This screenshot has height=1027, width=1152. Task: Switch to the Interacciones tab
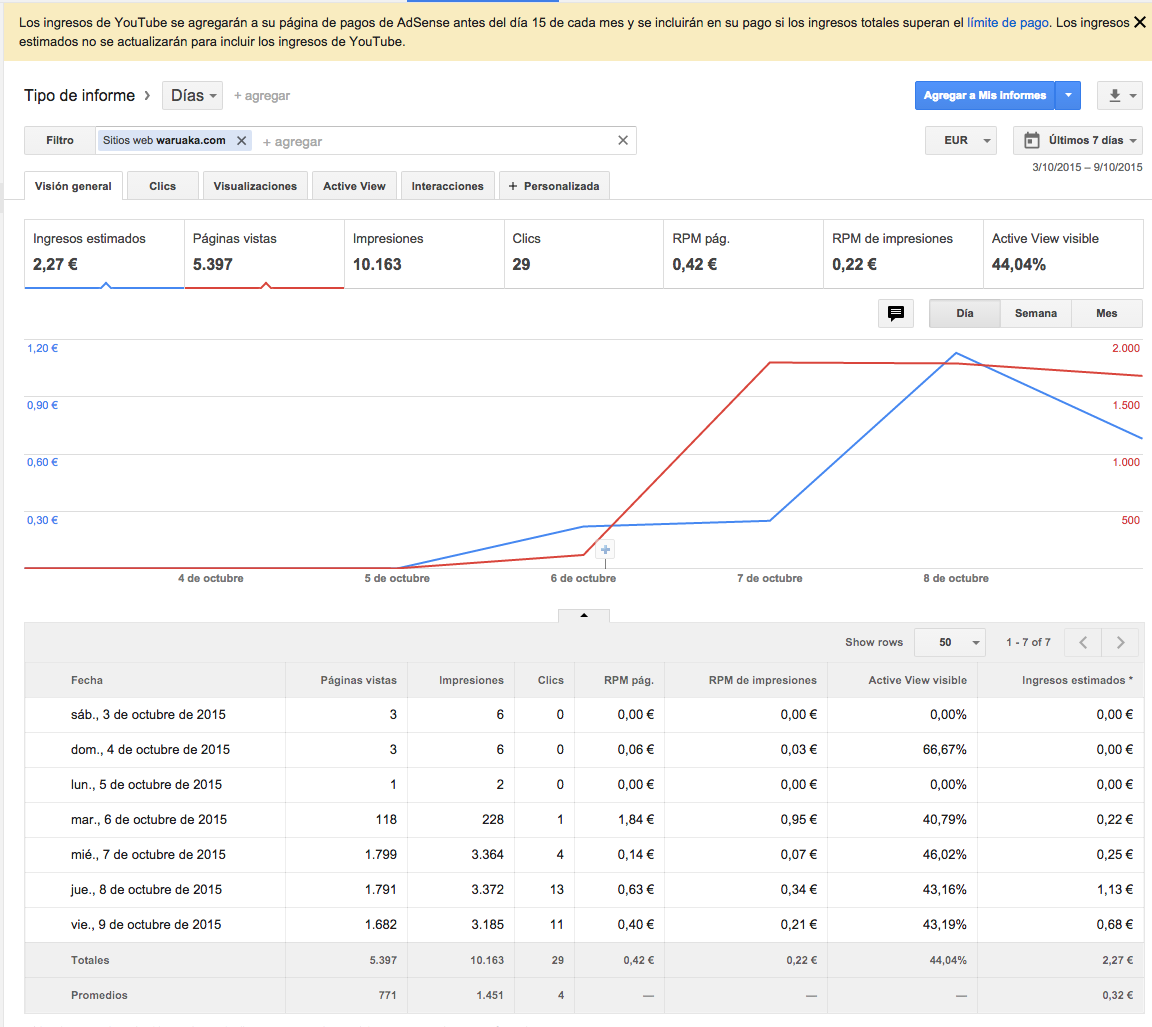447,186
